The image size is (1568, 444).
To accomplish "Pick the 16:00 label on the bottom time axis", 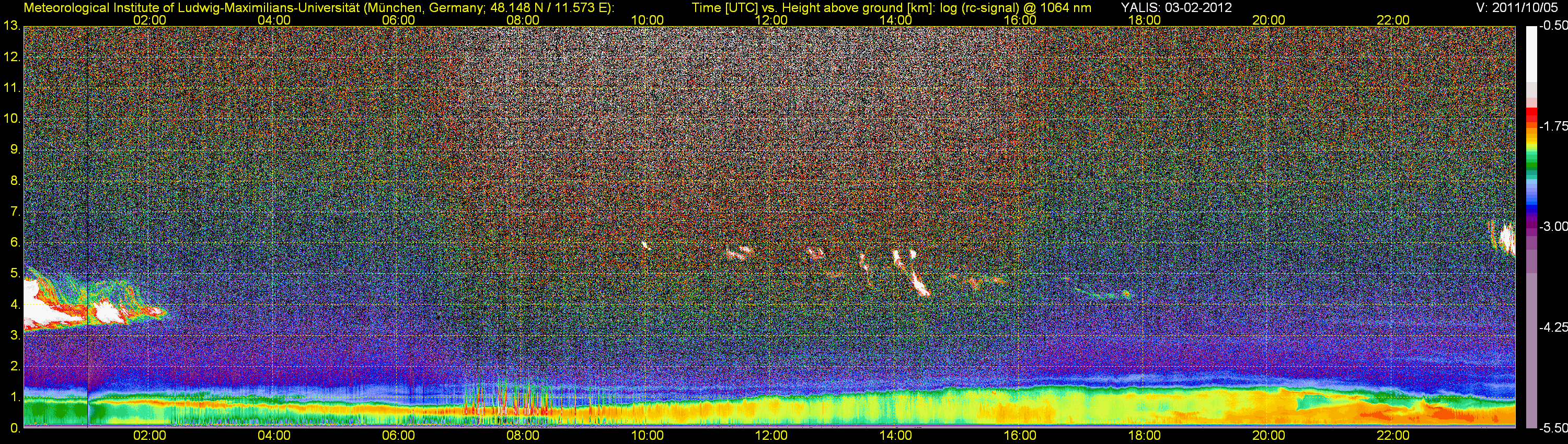I will coord(1020,436).
